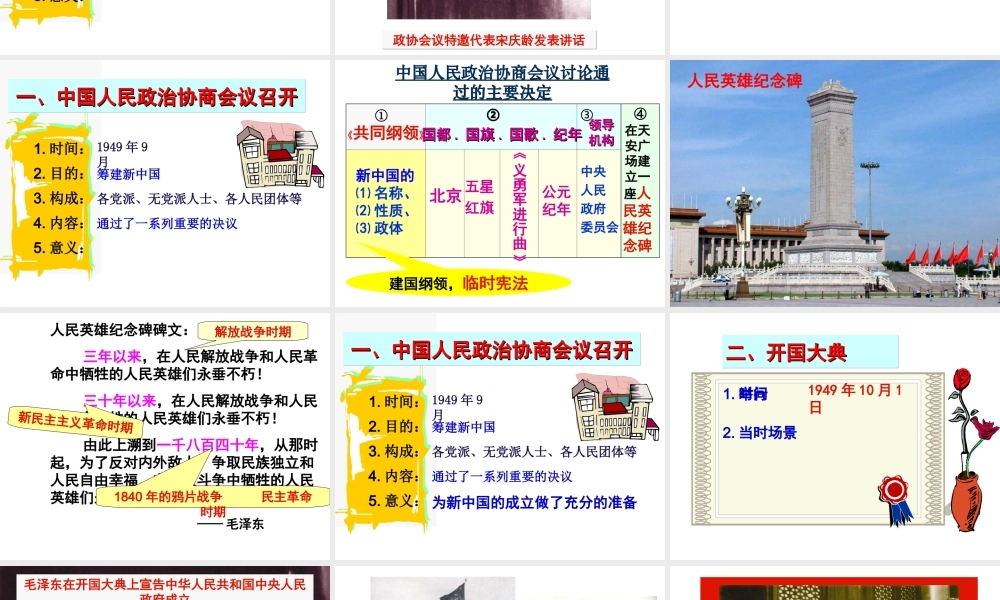Click the 新中国的名称、性质、政体 yellow cell
The image size is (1000, 600).
385,201
